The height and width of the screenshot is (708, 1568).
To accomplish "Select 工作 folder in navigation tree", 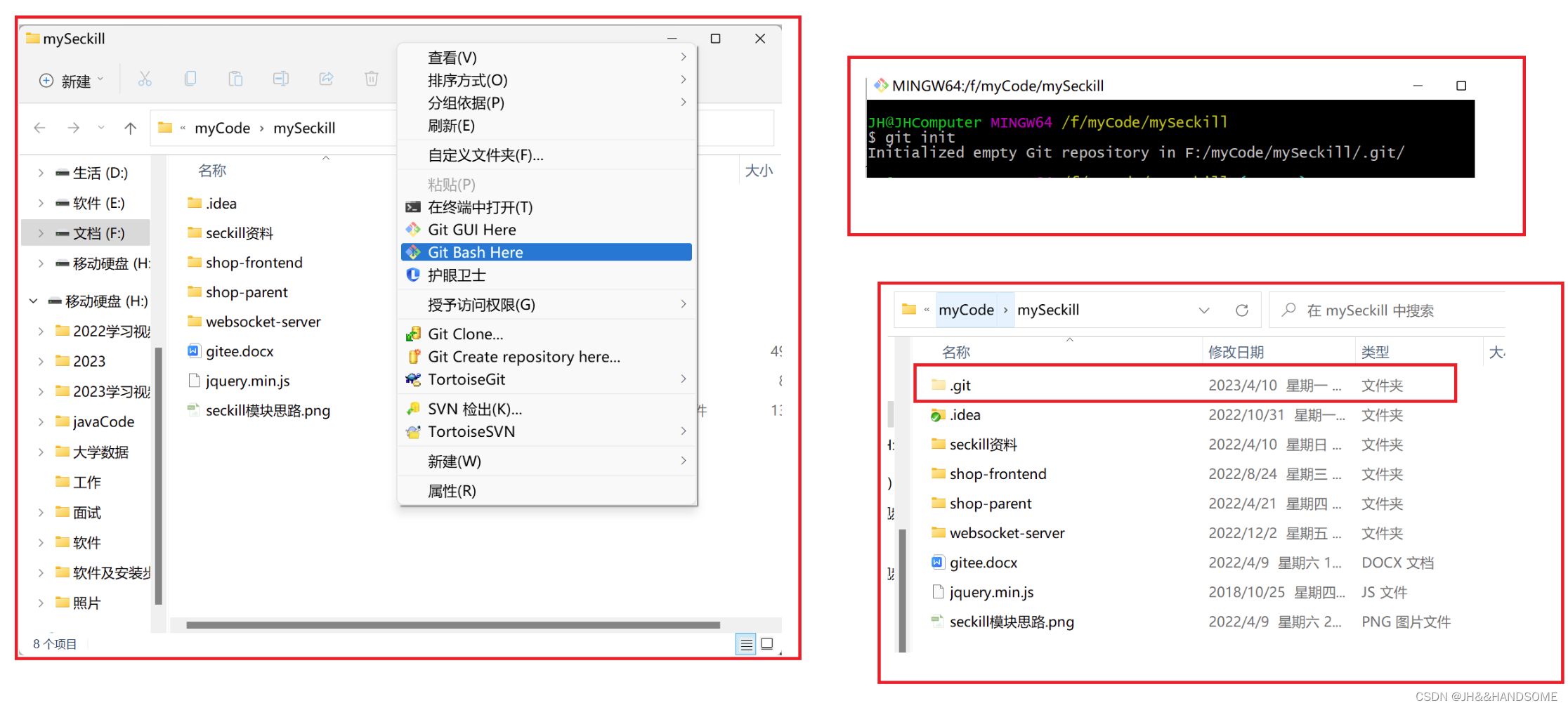I will click(79, 482).
